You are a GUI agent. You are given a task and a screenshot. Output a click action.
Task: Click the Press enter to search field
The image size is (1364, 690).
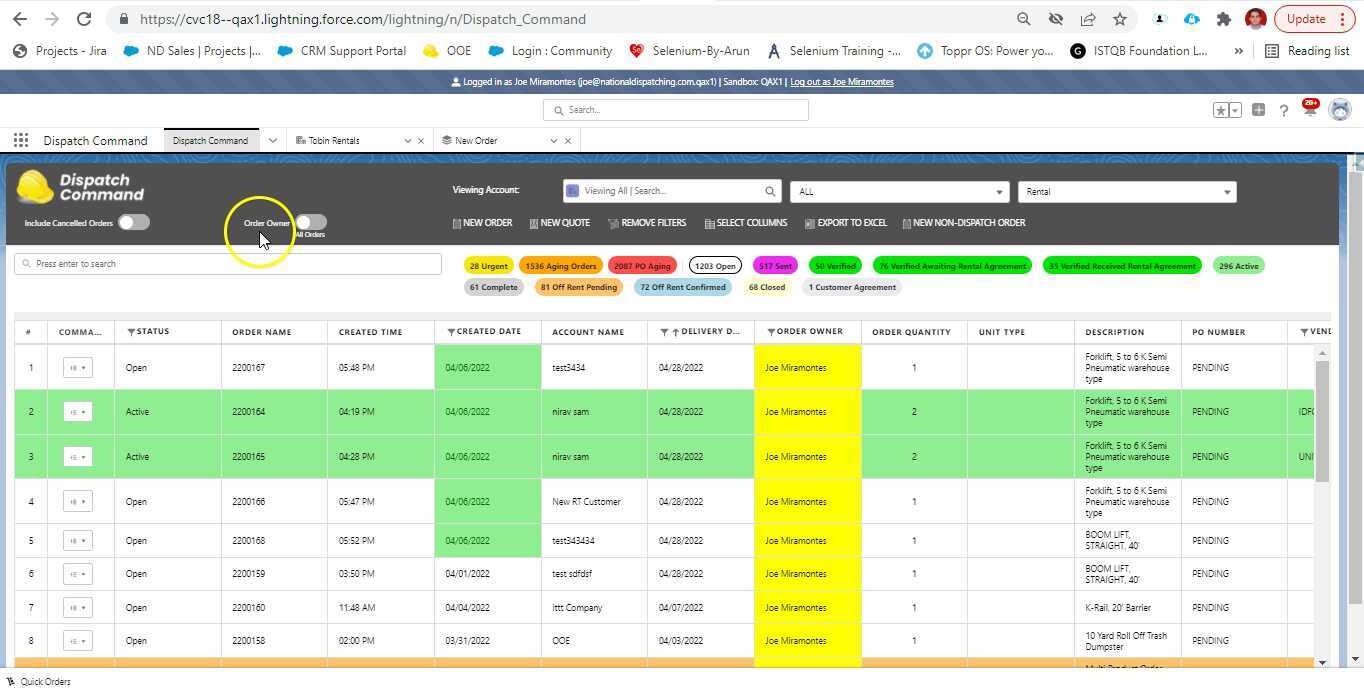(x=228, y=264)
